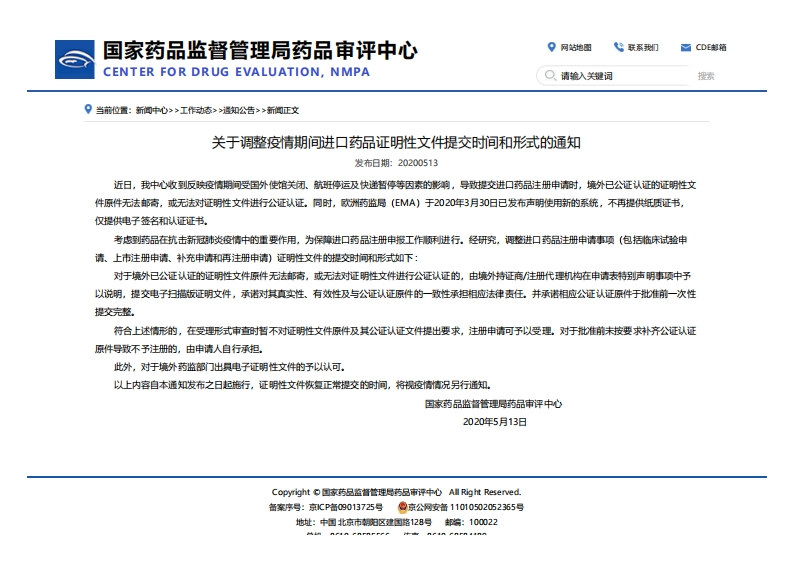The width and height of the screenshot is (793, 561).
Task: Click the article title about 进口药品证明性文件
Action: pos(396,143)
